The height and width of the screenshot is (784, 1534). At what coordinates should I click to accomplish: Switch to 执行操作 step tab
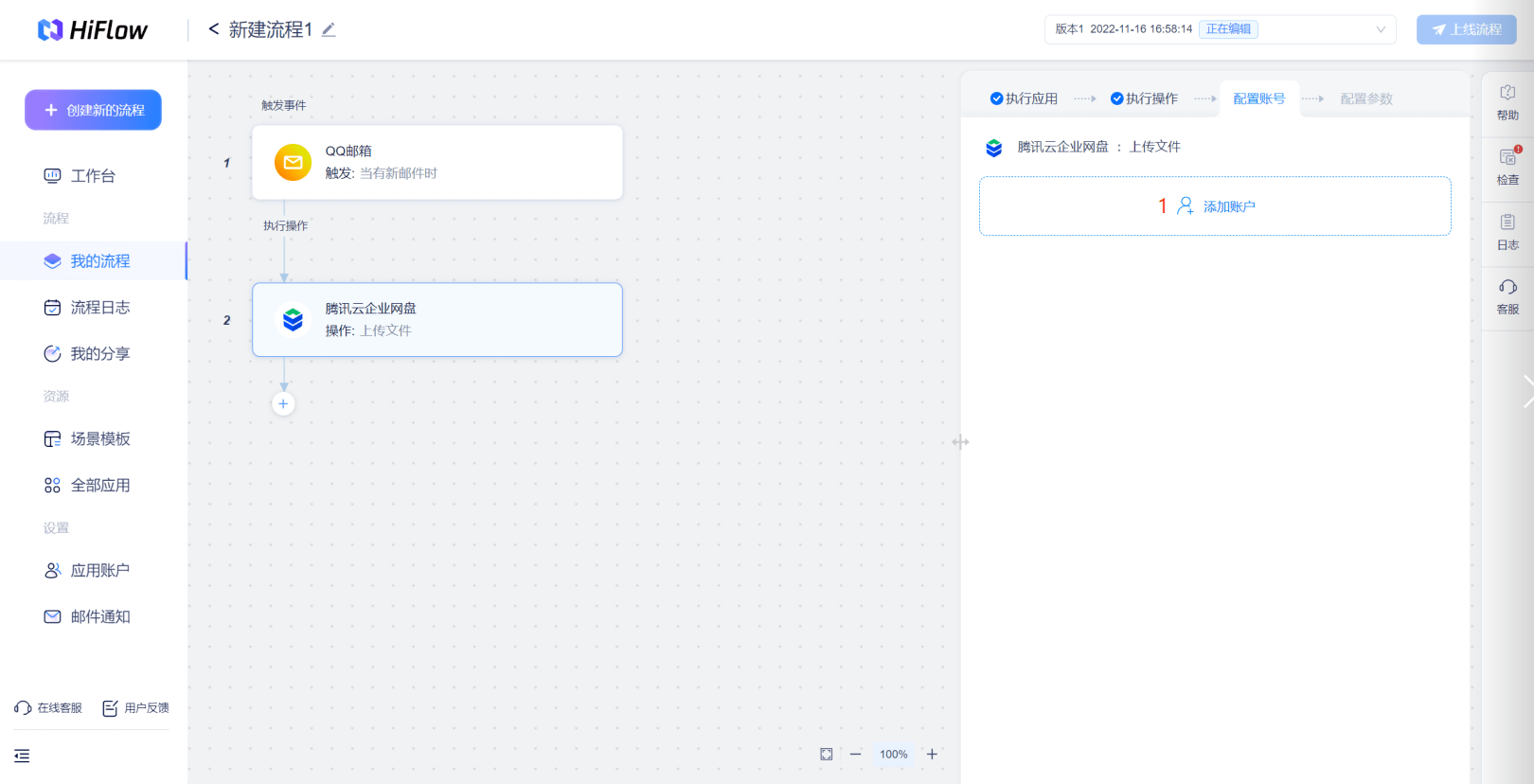1144,98
